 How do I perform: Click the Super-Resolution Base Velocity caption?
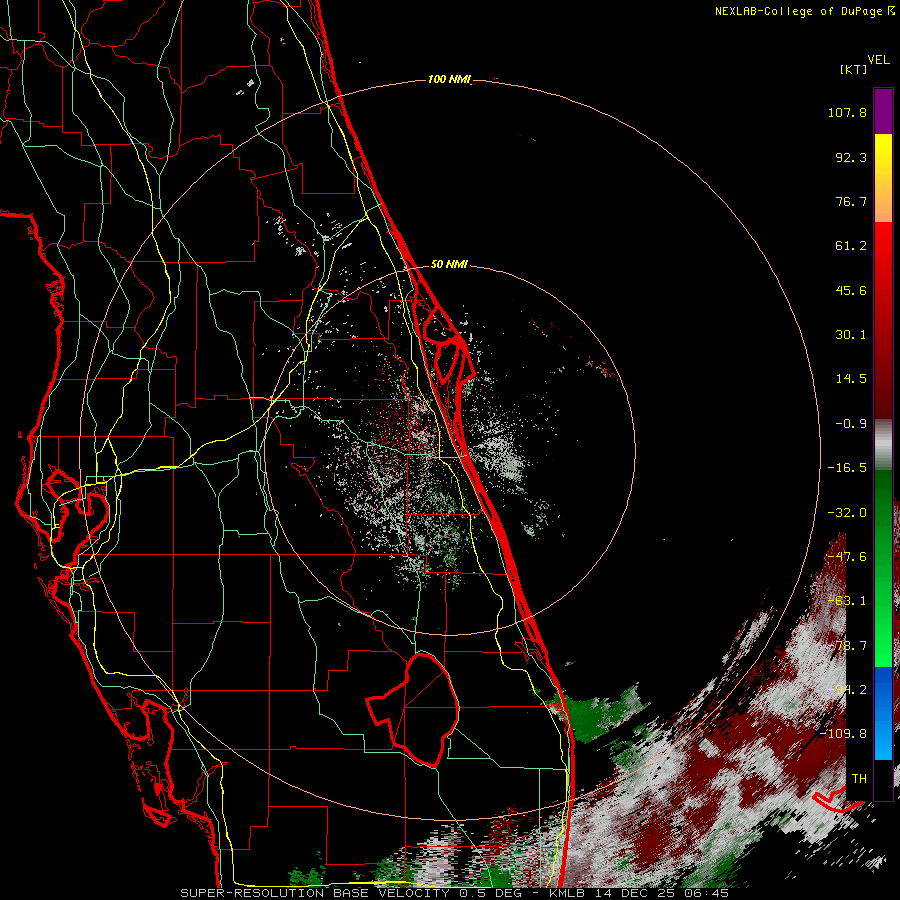pyautogui.click(x=454, y=893)
